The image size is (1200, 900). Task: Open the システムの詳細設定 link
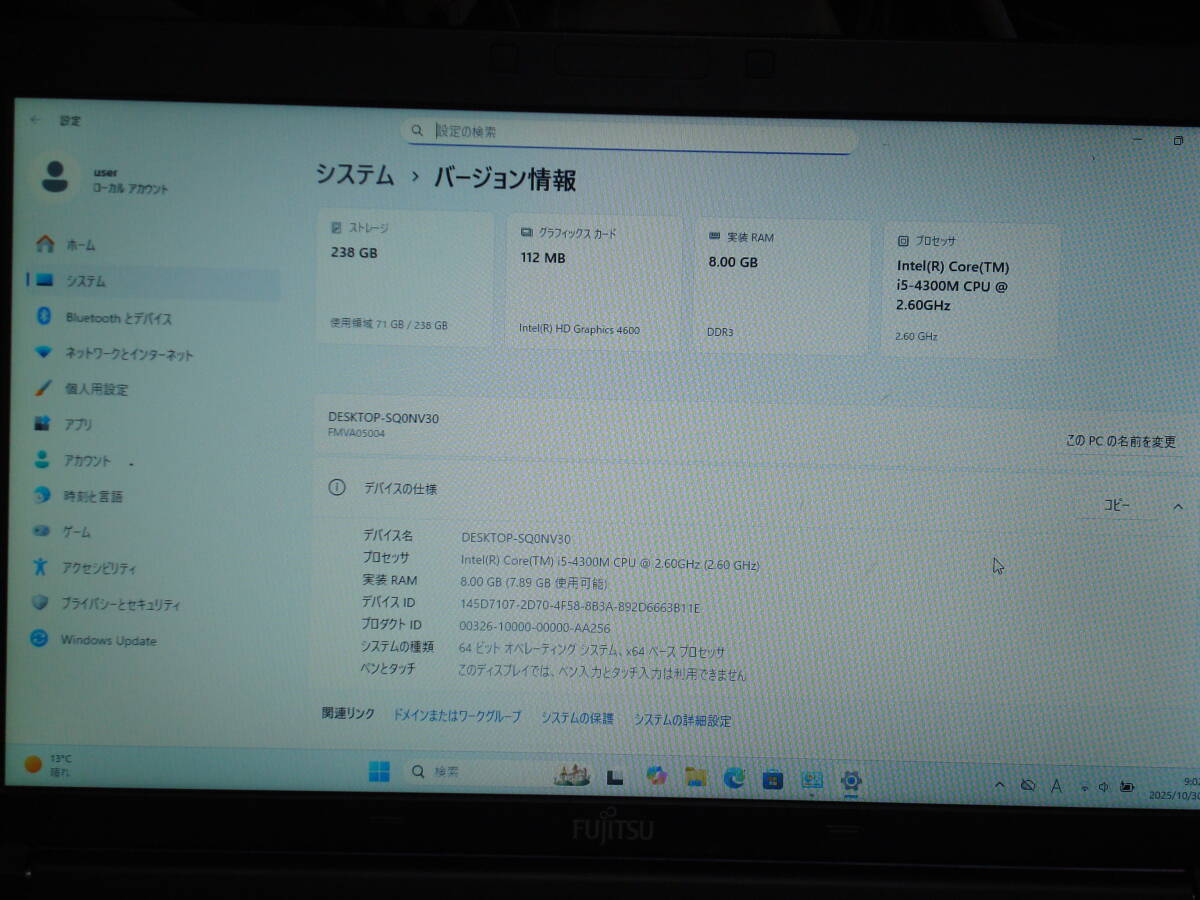coord(682,720)
